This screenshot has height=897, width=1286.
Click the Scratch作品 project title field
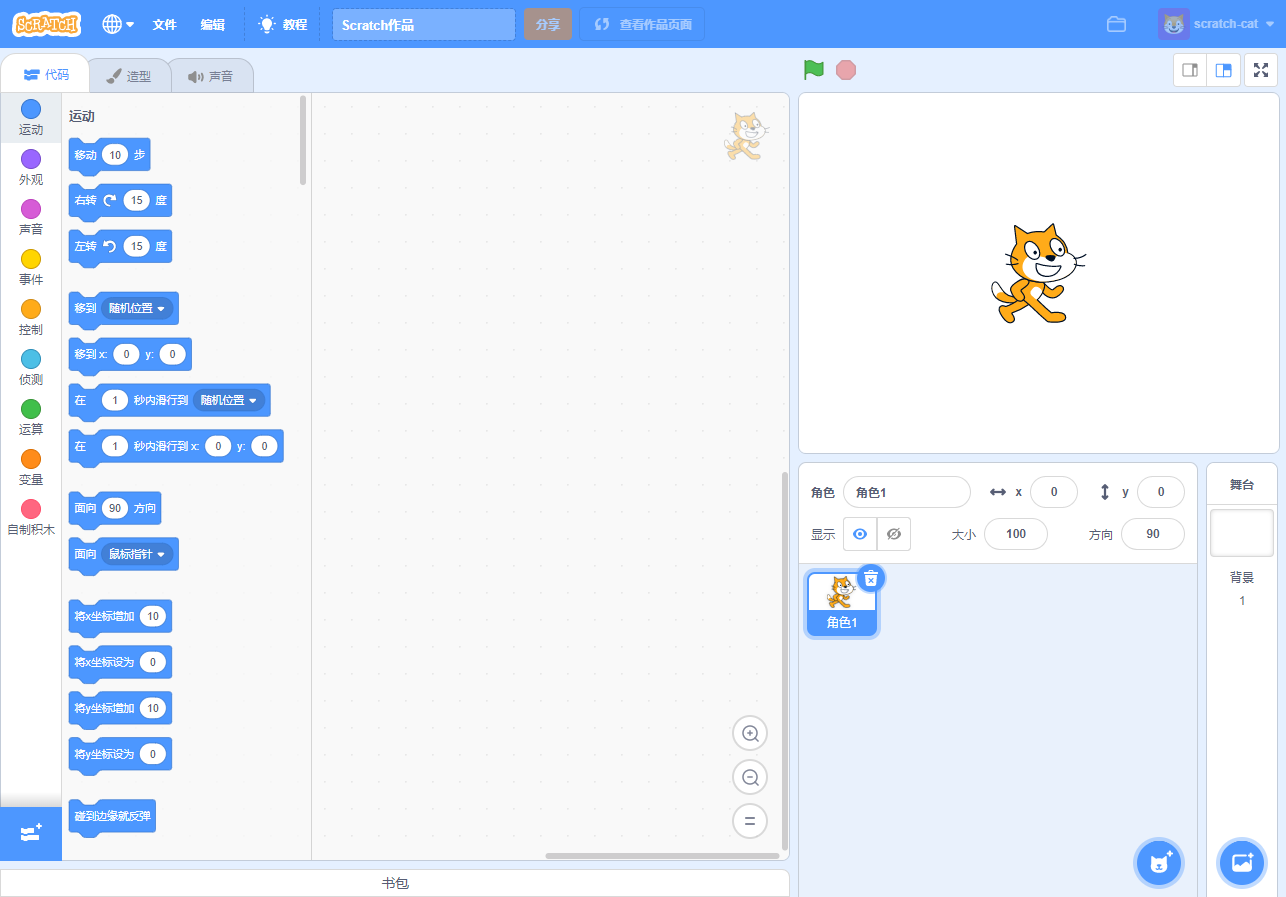[x=424, y=25]
